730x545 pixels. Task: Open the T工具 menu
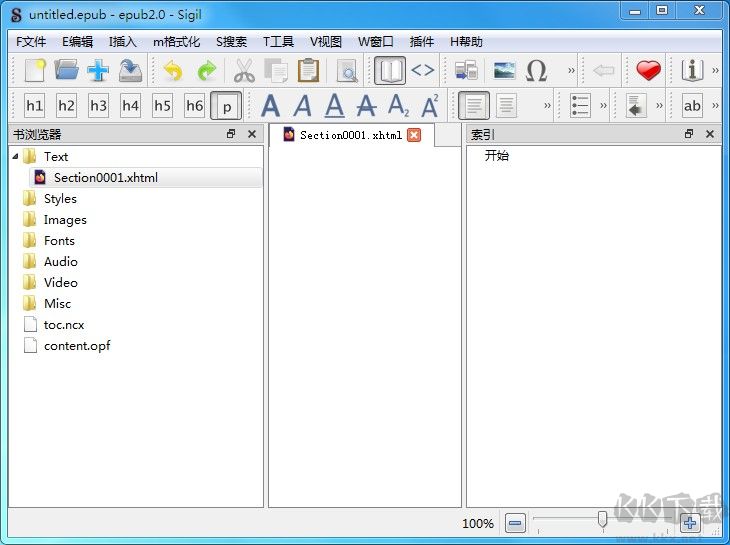click(x=278, y=42)
